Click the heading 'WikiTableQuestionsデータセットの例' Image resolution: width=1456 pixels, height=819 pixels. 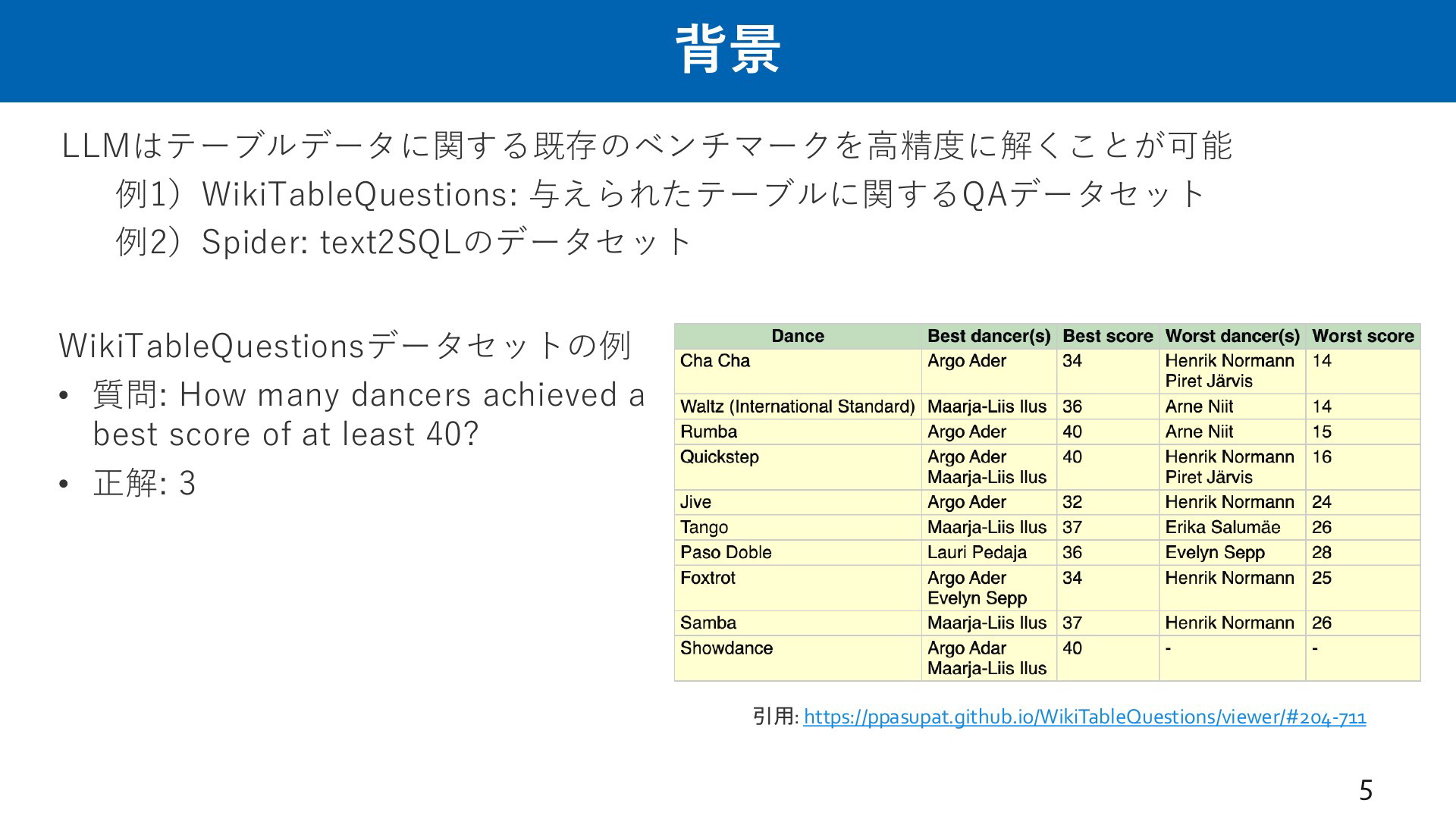[x=345, y=346]
